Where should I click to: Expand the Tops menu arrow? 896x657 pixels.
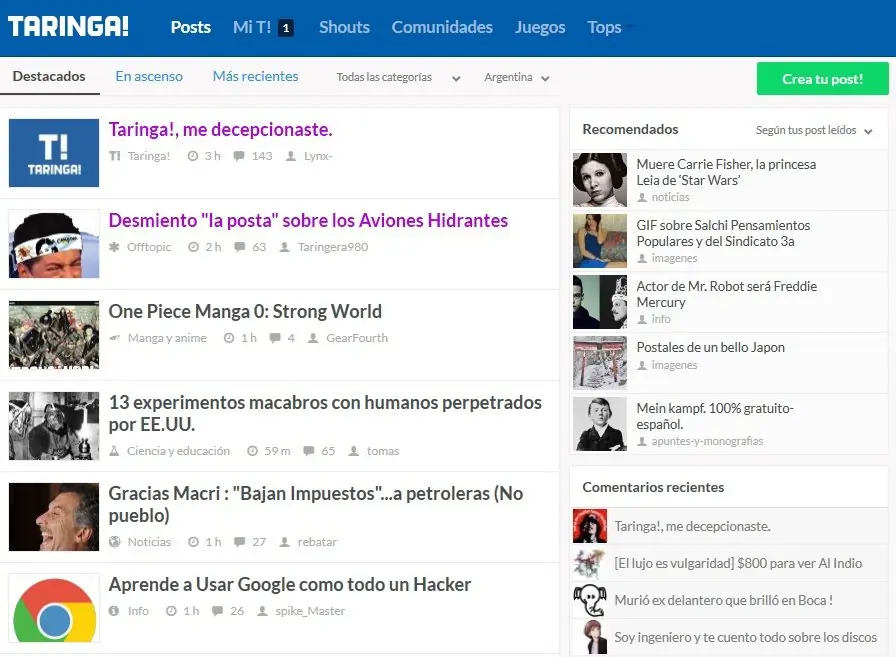click(629, 27)
